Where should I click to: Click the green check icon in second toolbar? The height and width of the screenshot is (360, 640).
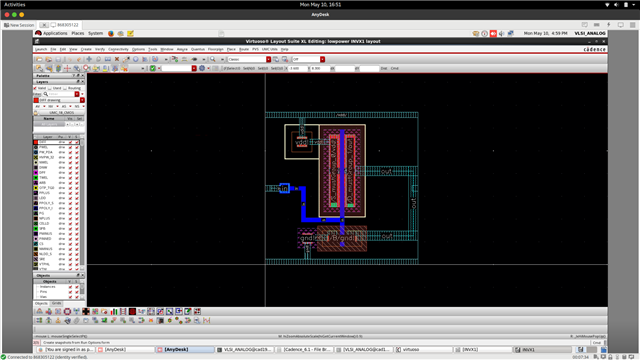153,68
